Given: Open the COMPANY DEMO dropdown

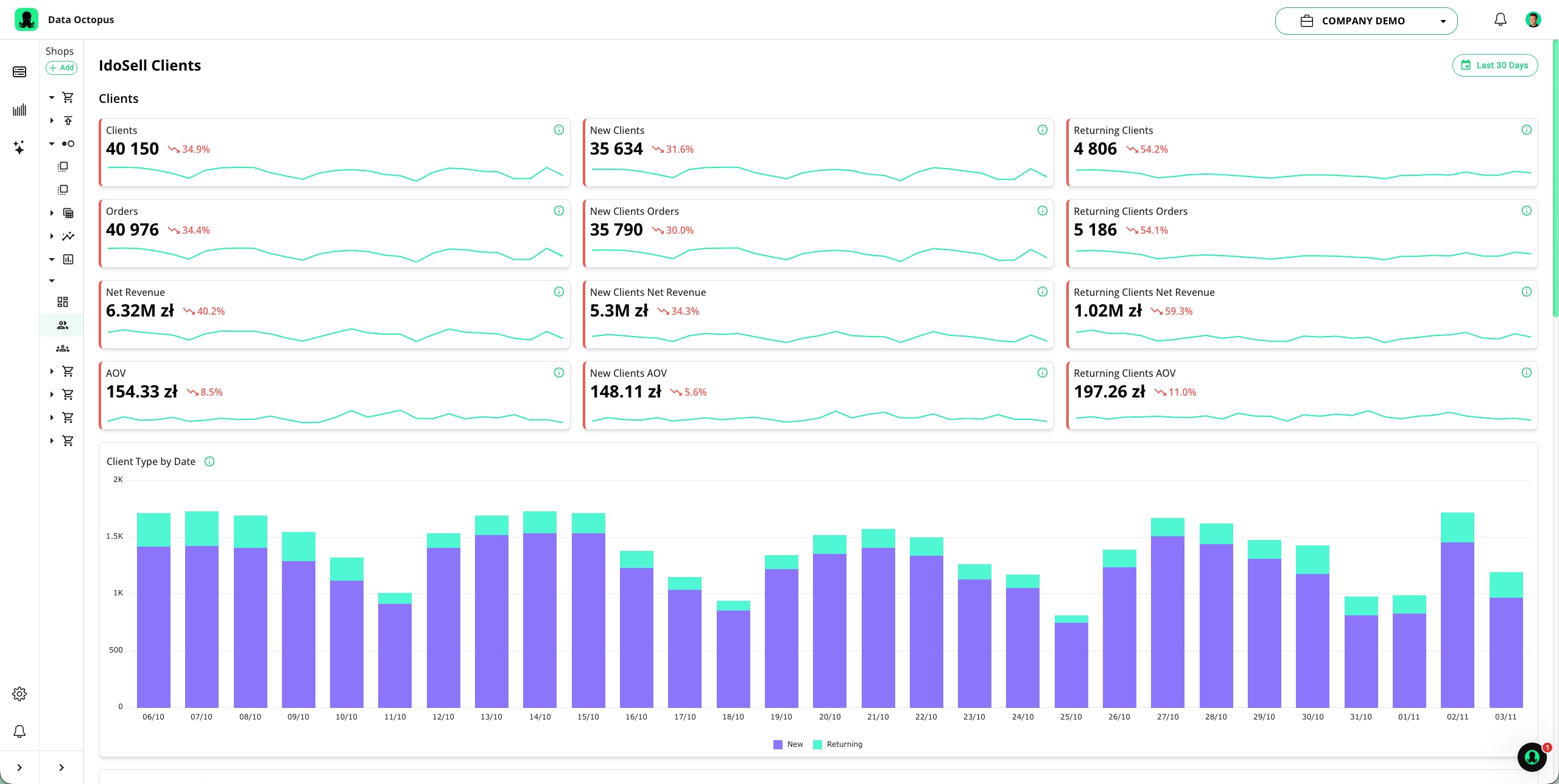Looking at the screenshot, I should [x=1366, y=21].
